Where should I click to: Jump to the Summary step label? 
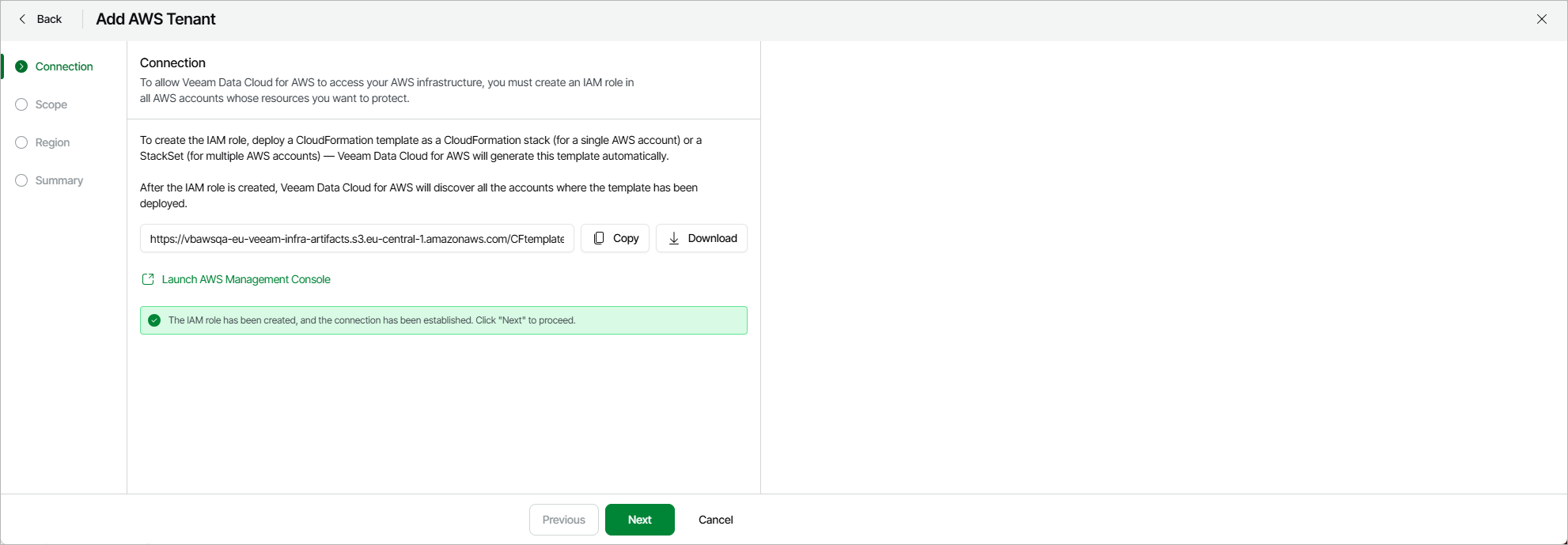point(59,180)
